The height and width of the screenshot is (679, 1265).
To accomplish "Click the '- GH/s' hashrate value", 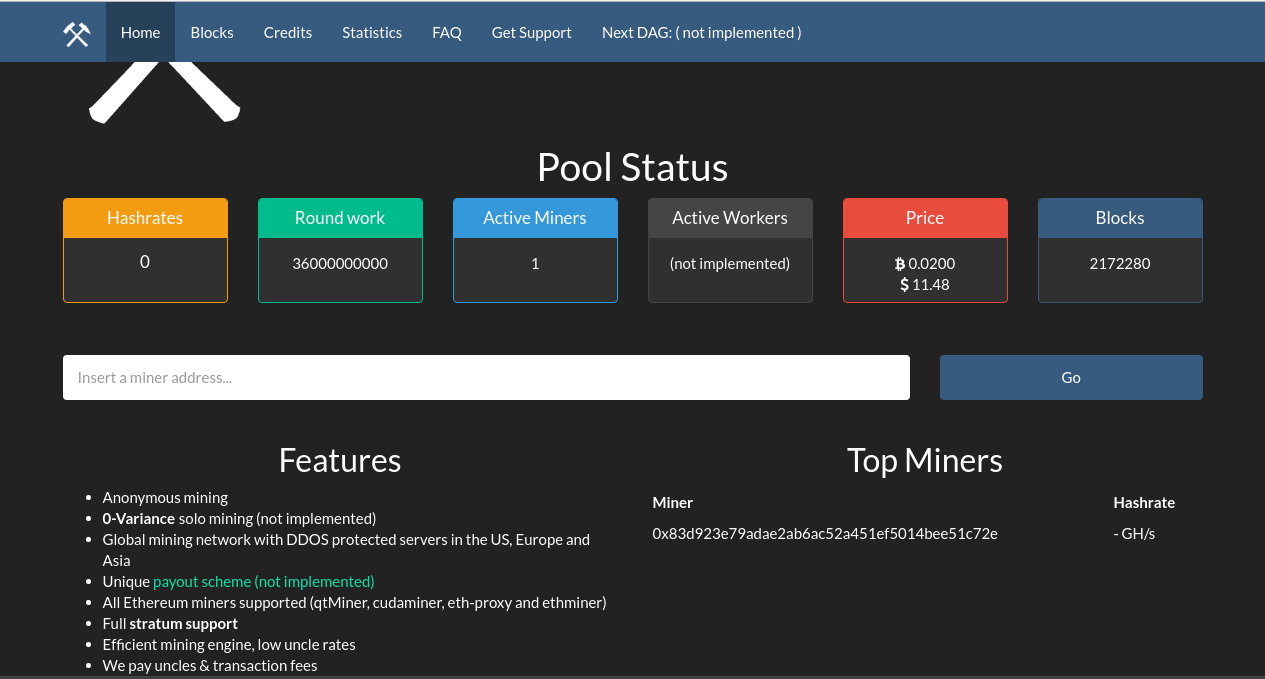I will (x=1134, y=533).
